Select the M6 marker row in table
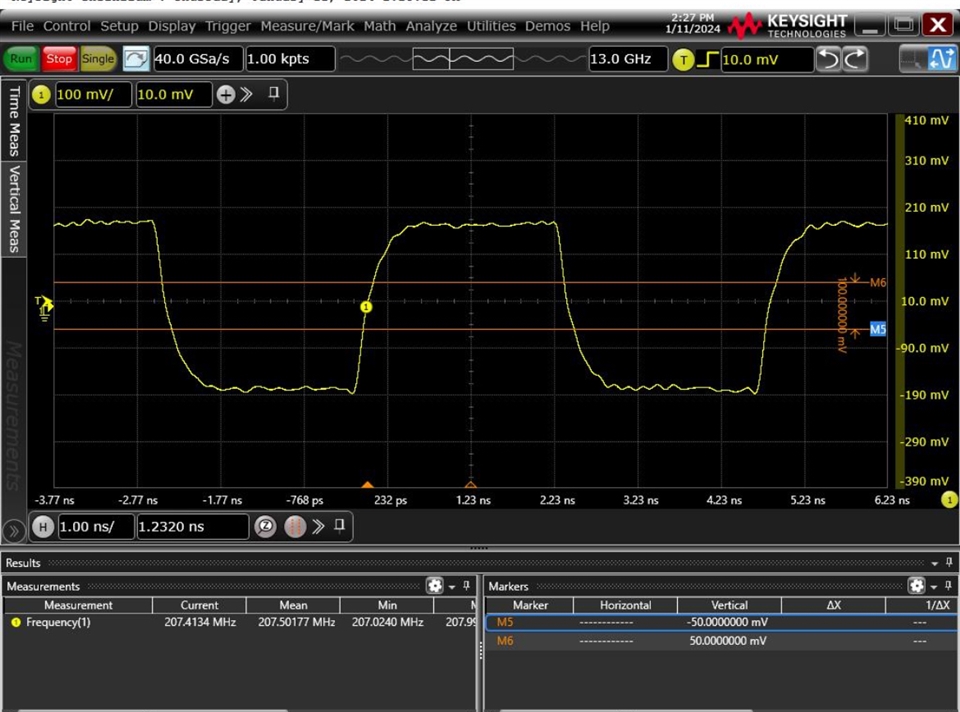The image size is (960, 712). 722,641
